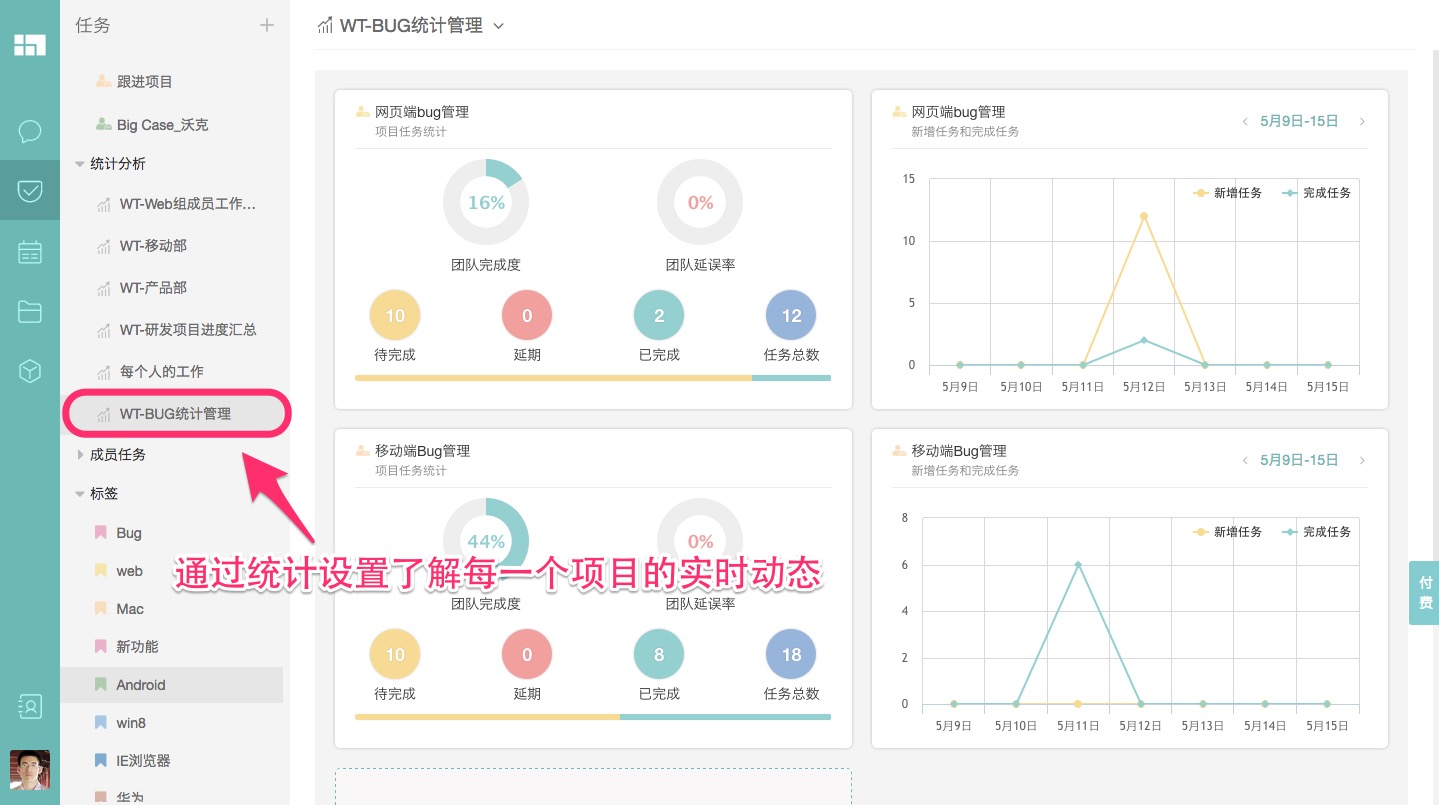This screenshot has height=805, width=1439.
Task: Open the files folder icon in the left rail
Action: [x=30, y=312]
